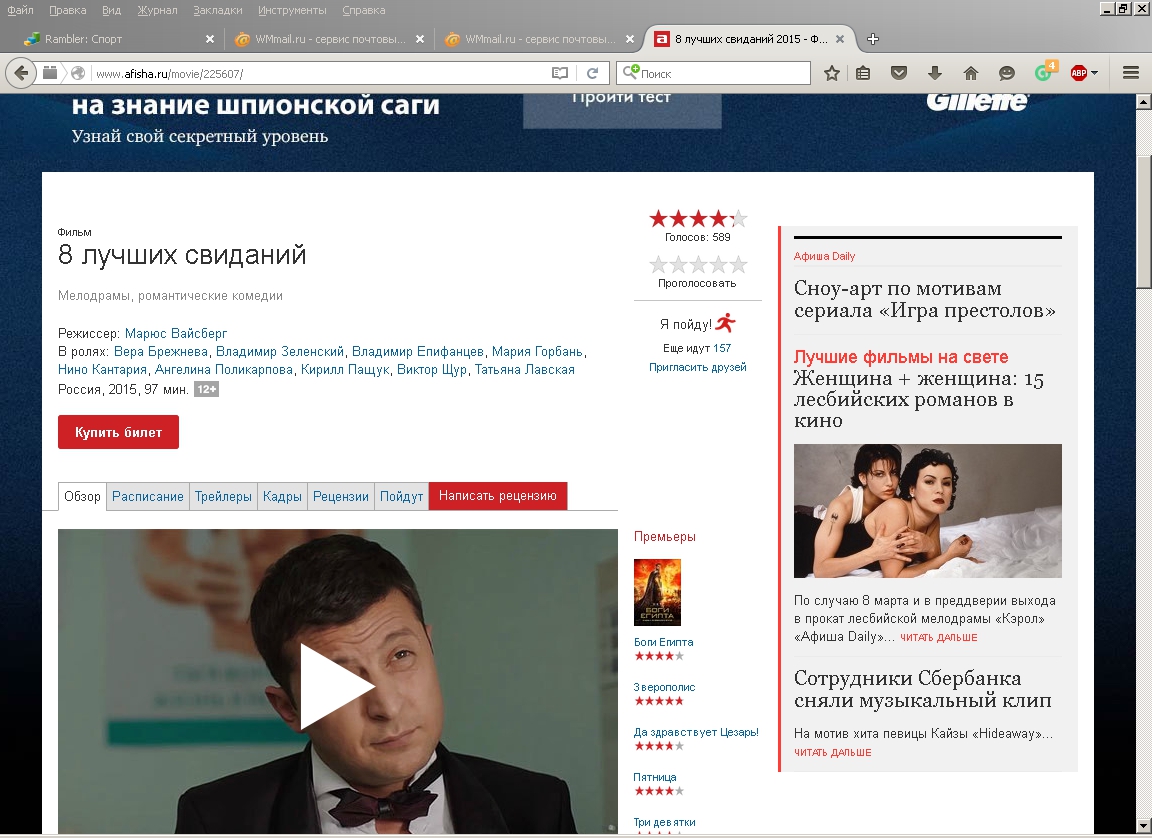Open the Лучшие фильмы на свете link

(901, 357)
